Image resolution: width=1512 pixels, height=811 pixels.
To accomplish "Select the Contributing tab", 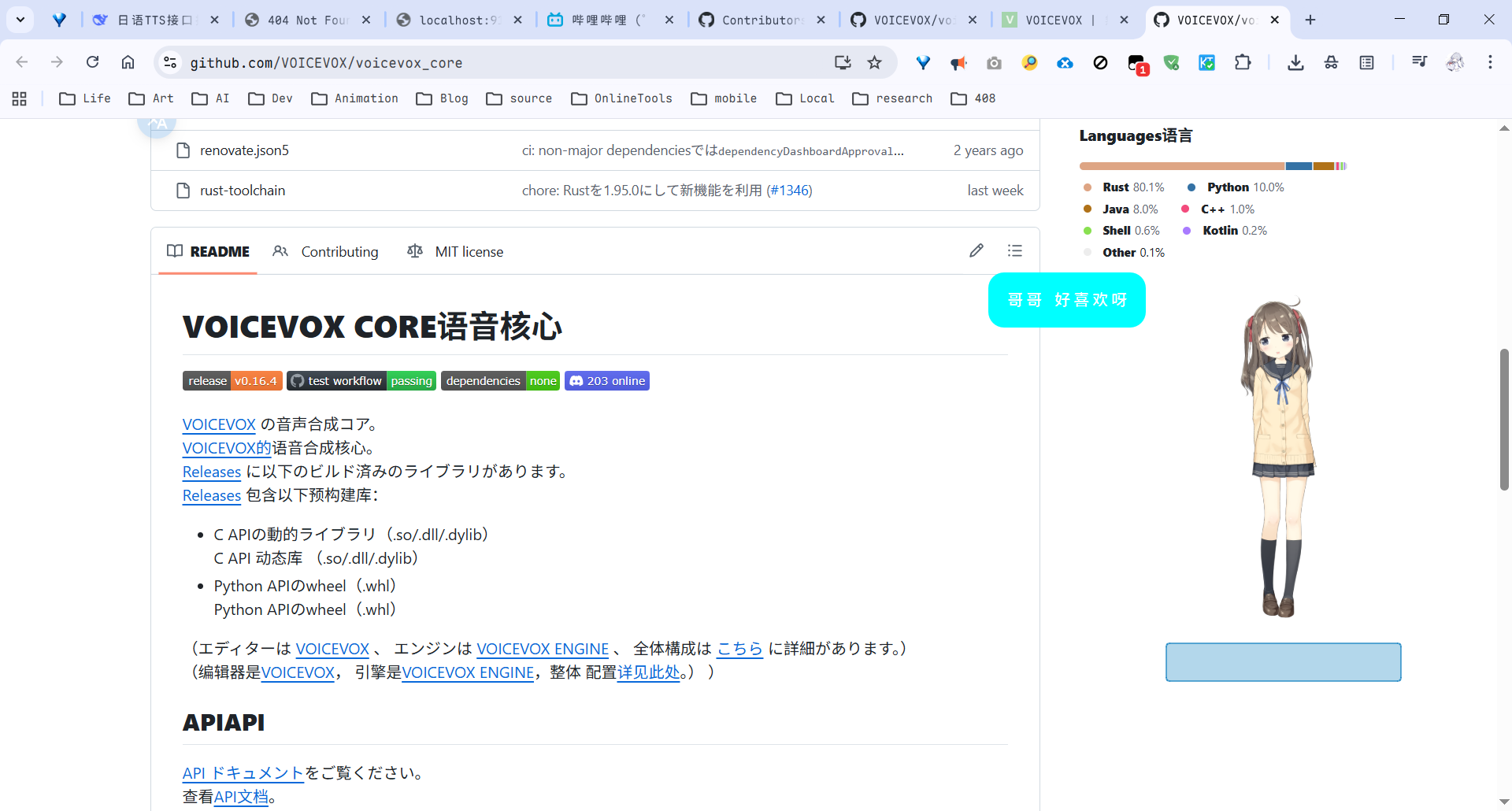I will (x=325, y=251).
